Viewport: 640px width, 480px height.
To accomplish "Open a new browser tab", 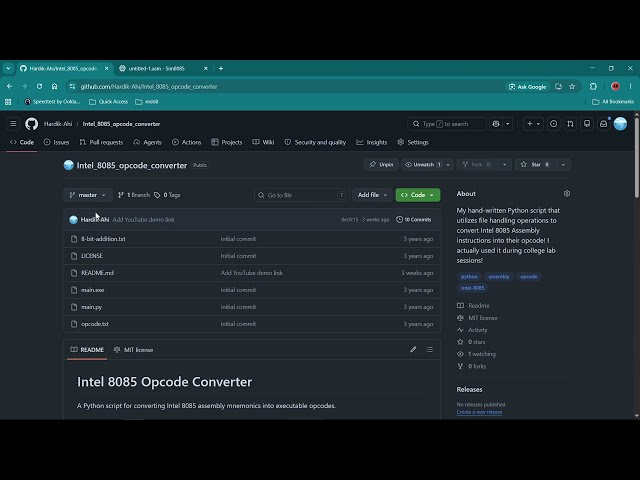I will point(221,69).
